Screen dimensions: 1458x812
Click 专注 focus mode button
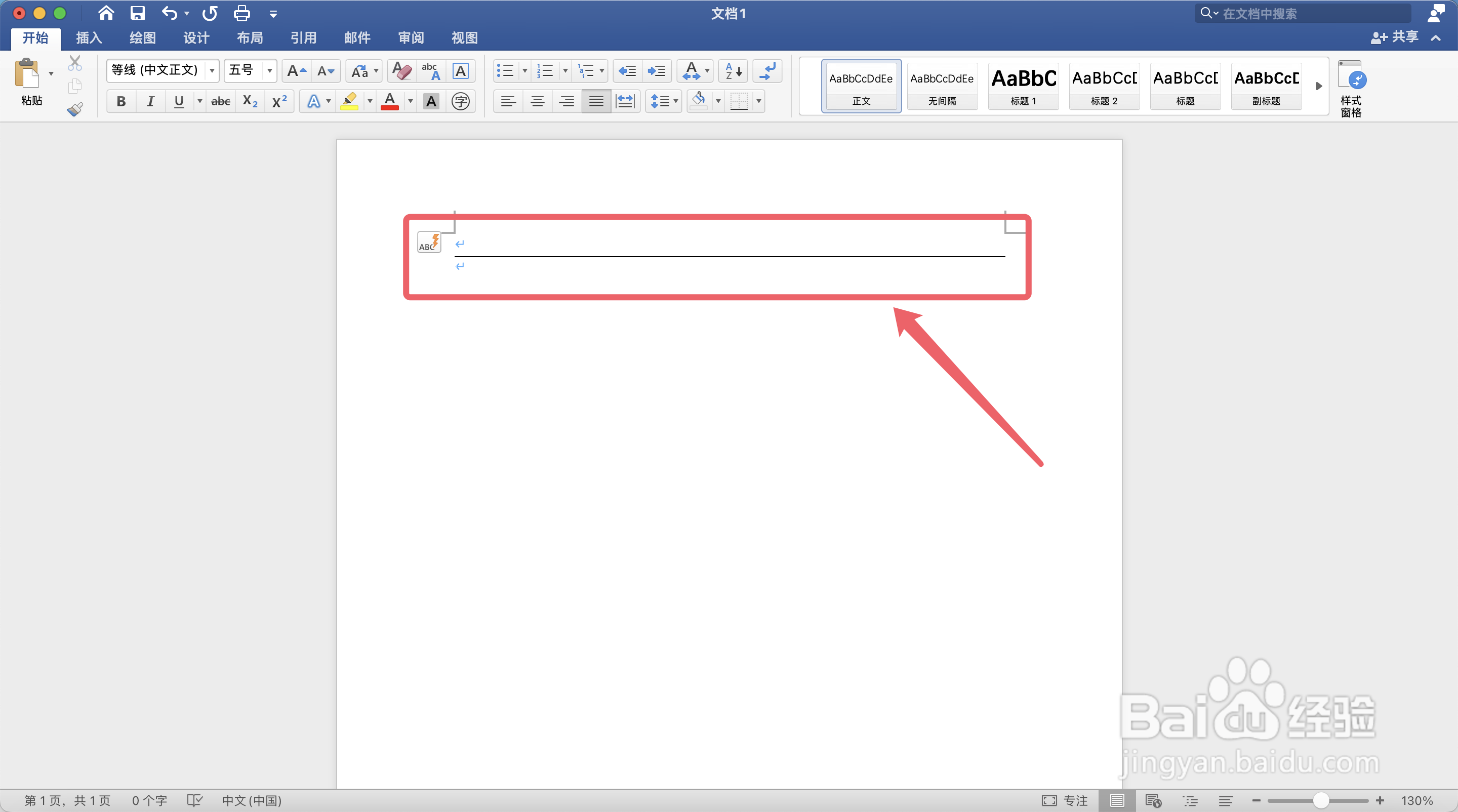click(1065, 800)
